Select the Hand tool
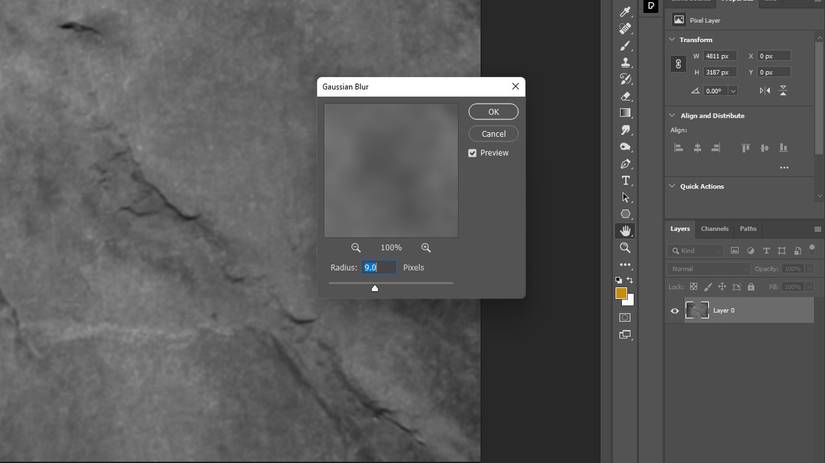This screenshot has height=463, width=825. pos(625,231)
